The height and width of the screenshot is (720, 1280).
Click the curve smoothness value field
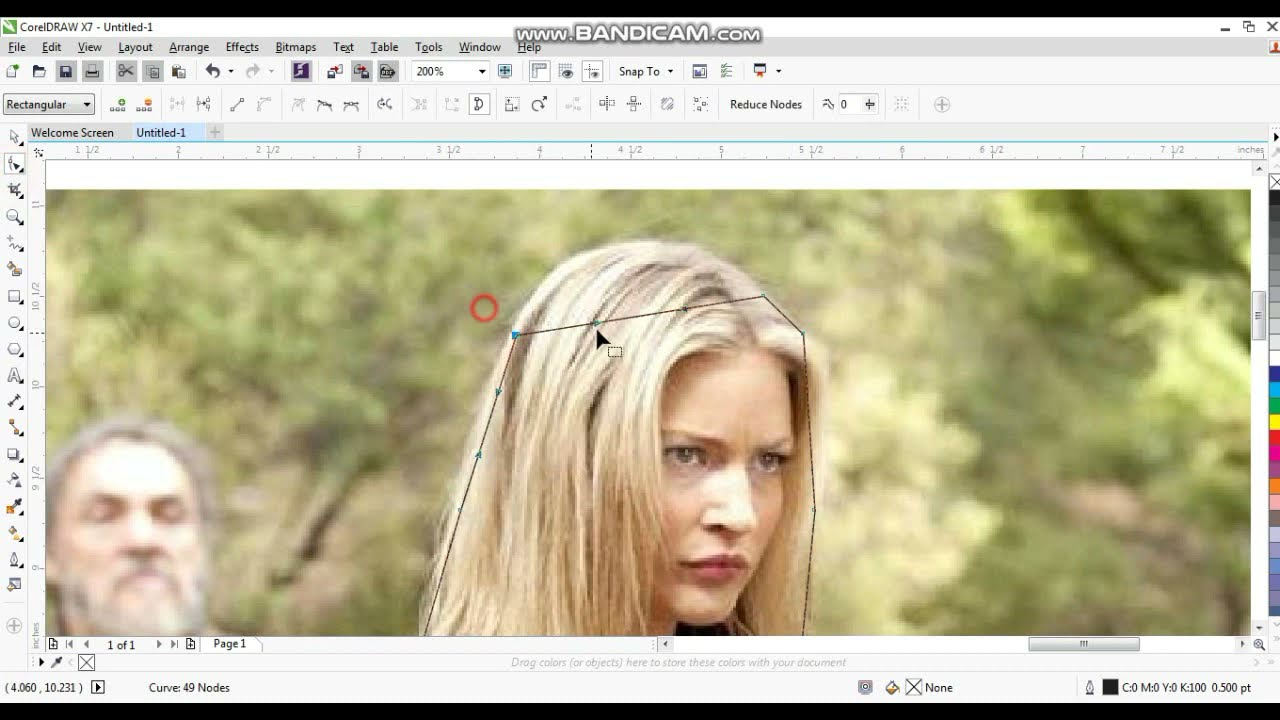click(849, 104)
